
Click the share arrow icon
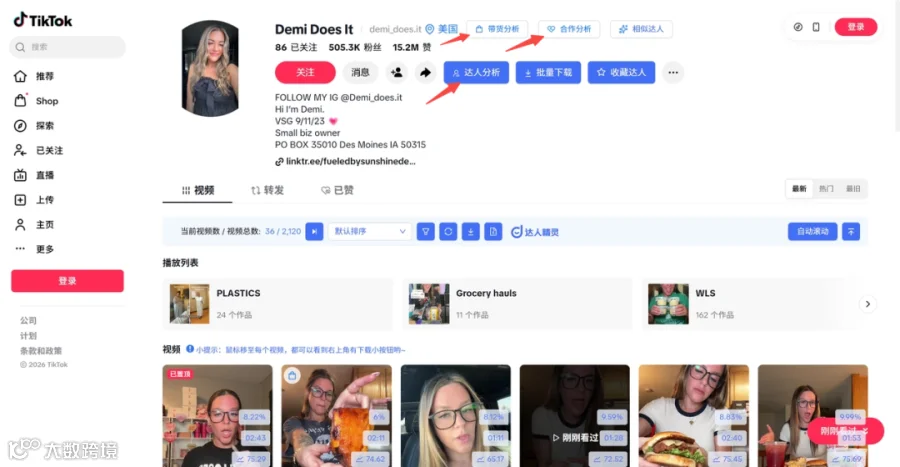[425, 72]
